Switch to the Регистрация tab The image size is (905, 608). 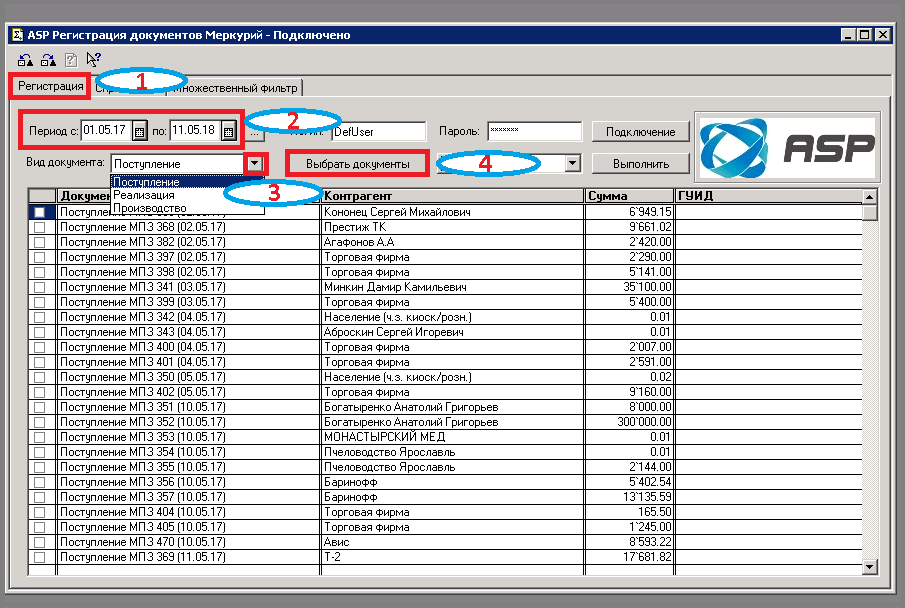[x=51, y=86]
